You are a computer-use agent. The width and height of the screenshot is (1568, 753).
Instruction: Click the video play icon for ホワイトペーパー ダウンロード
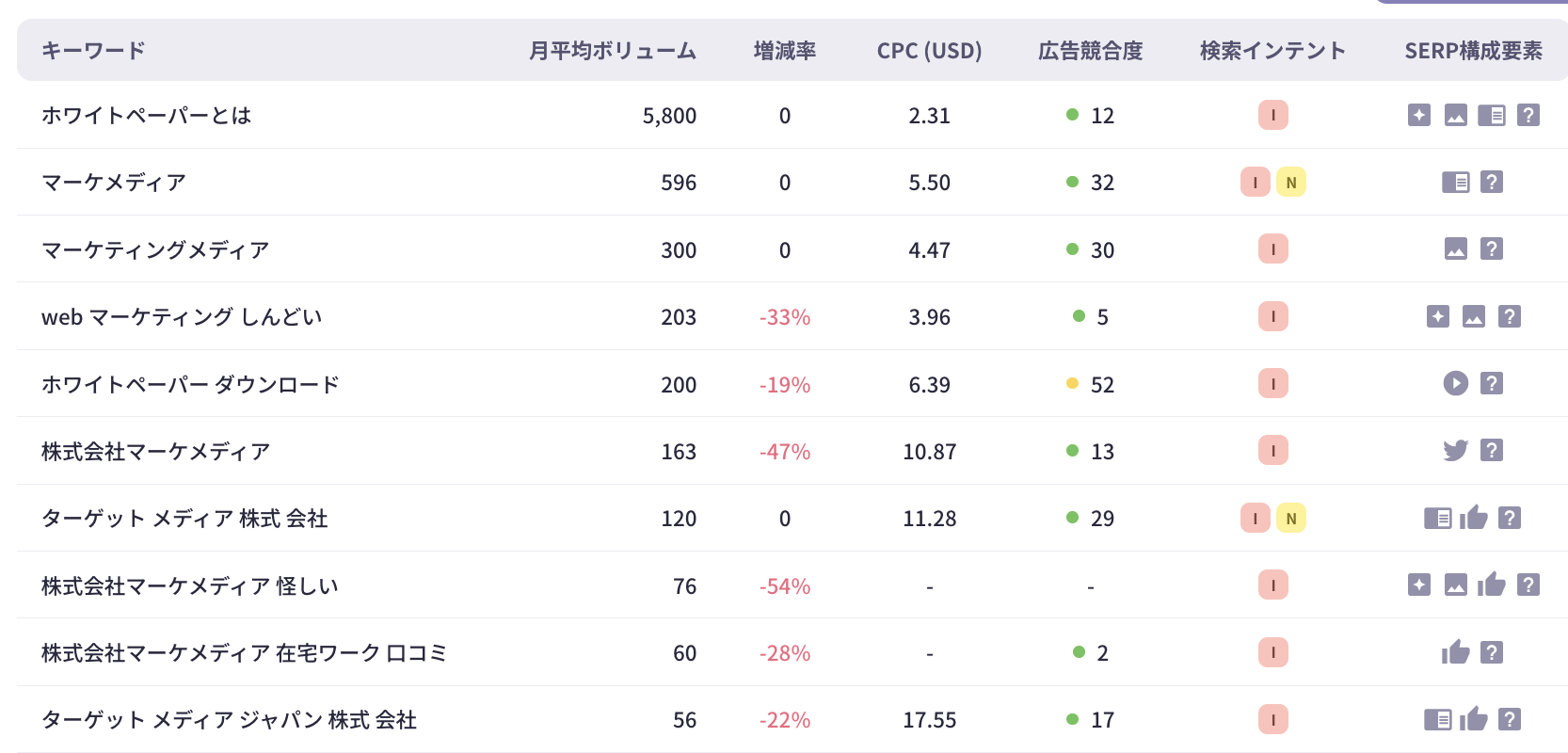tap(1455, 383)
